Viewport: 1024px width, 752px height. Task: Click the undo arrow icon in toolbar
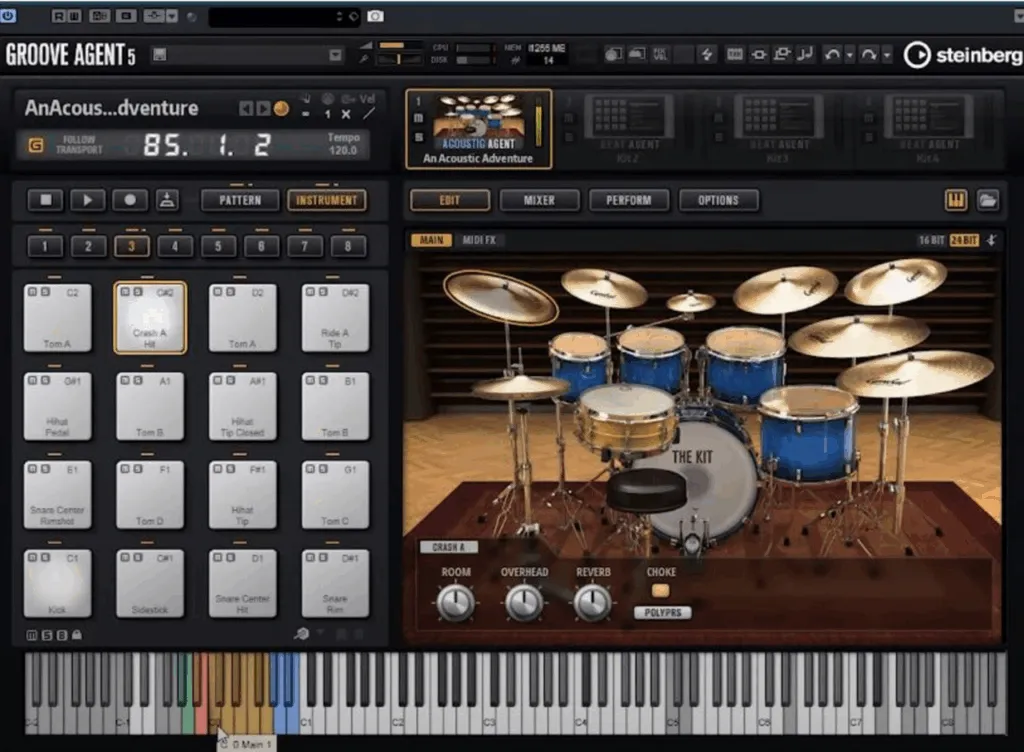tap(832, 55)
